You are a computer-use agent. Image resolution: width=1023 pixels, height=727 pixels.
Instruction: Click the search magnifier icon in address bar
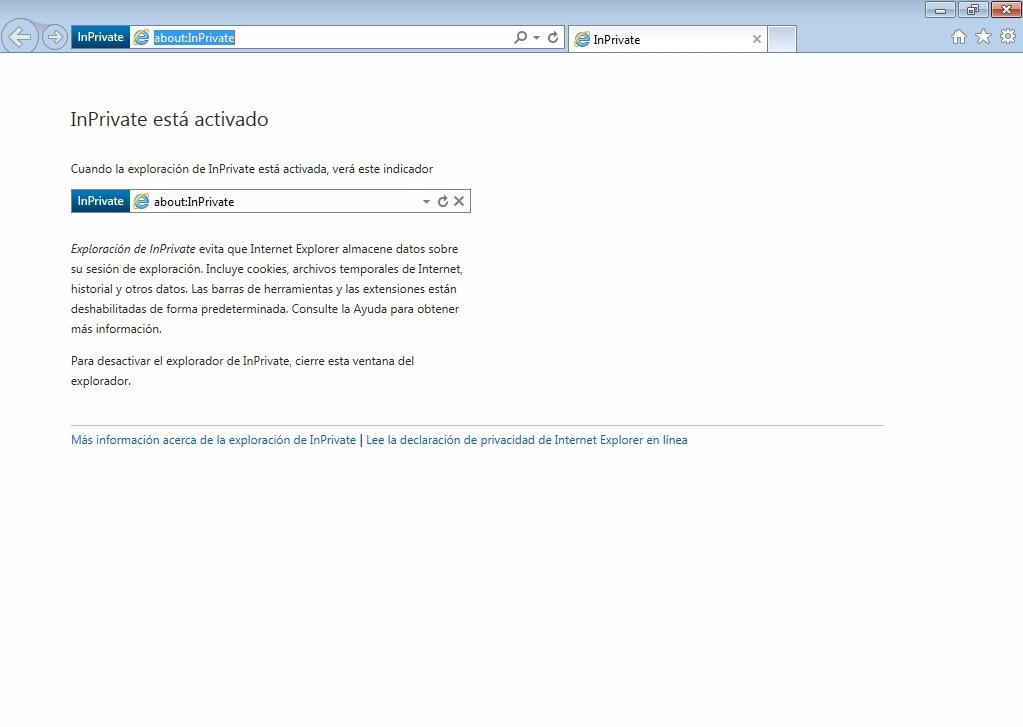pos(520,37)
